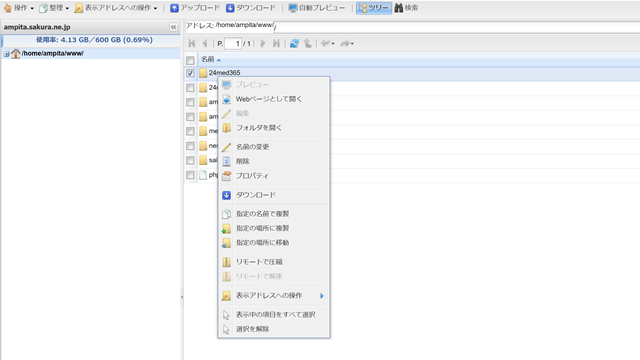The height and width of the screenshot is (360, 640).
Task: Open the 表示アドレスへの操作 toolbar dropdown
Action: pos(116,8)
